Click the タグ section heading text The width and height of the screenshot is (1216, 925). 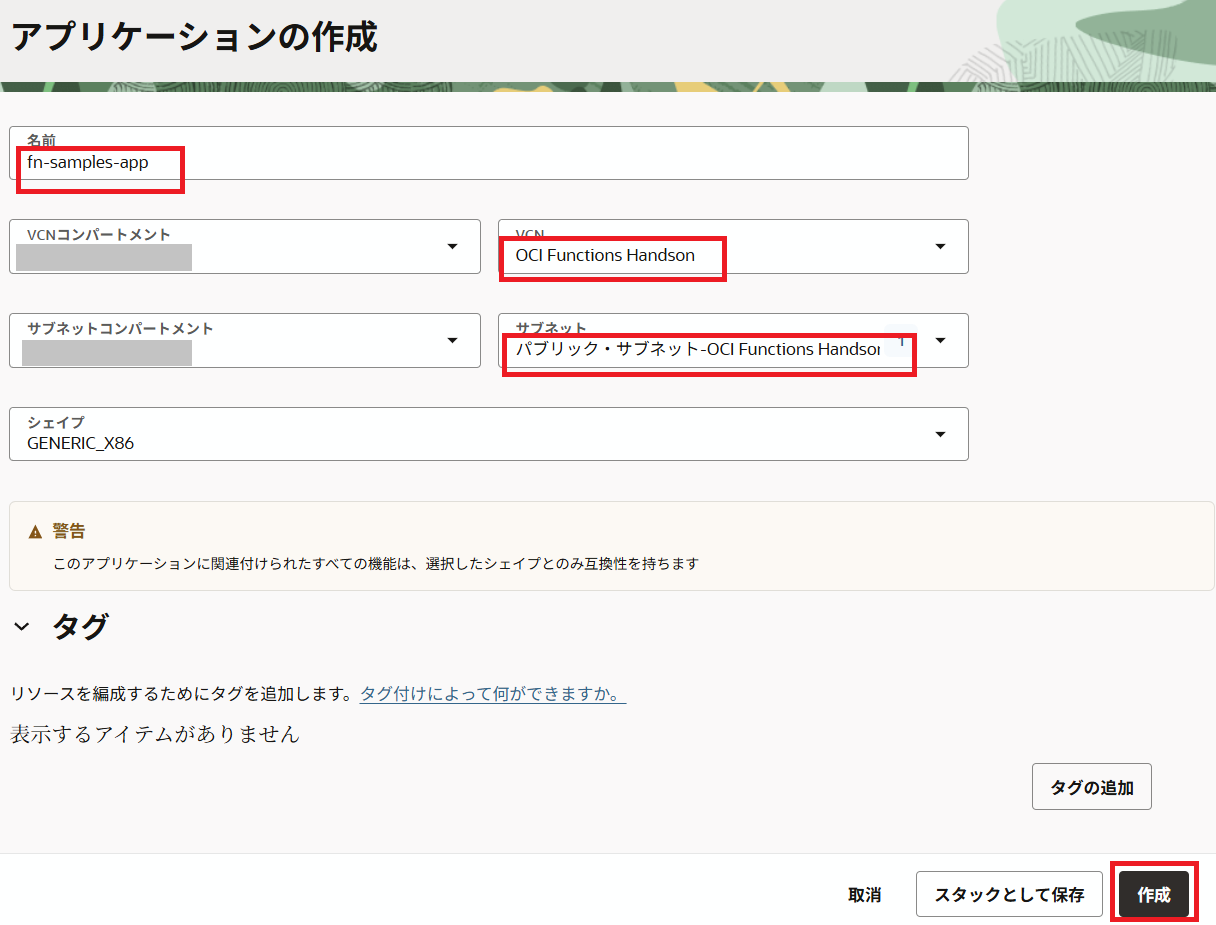point(80,627)
